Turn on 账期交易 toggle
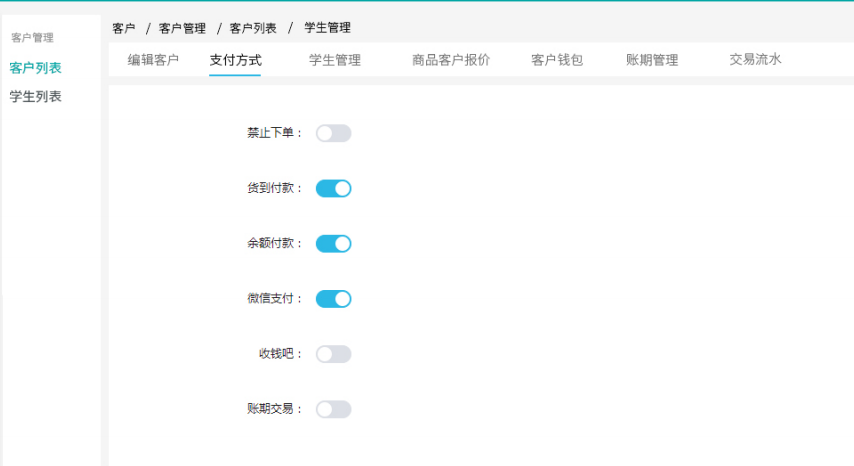The image size is (854, 466). [333, 409]
